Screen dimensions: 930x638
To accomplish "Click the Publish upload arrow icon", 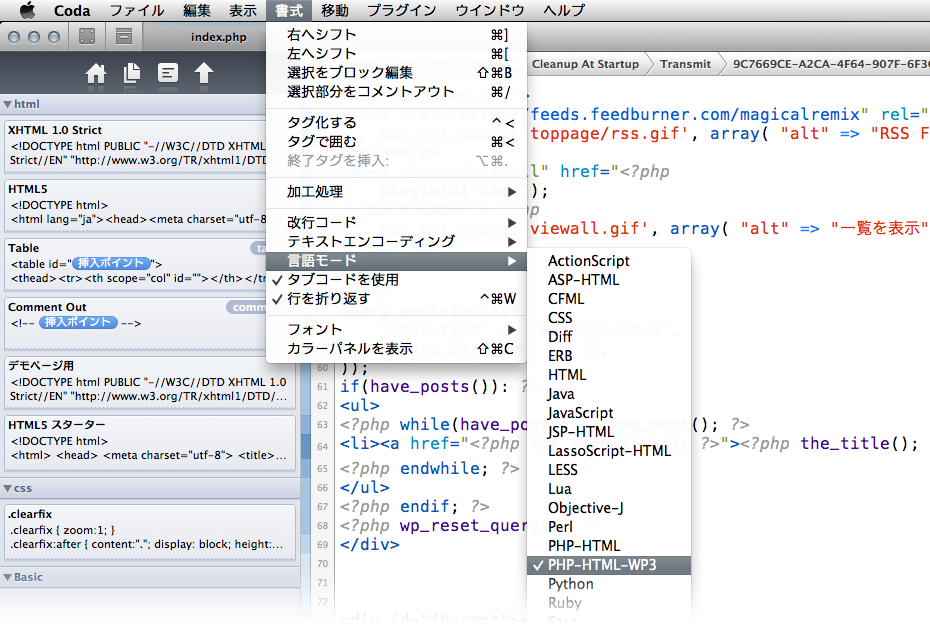I will (x=203, y=74).
